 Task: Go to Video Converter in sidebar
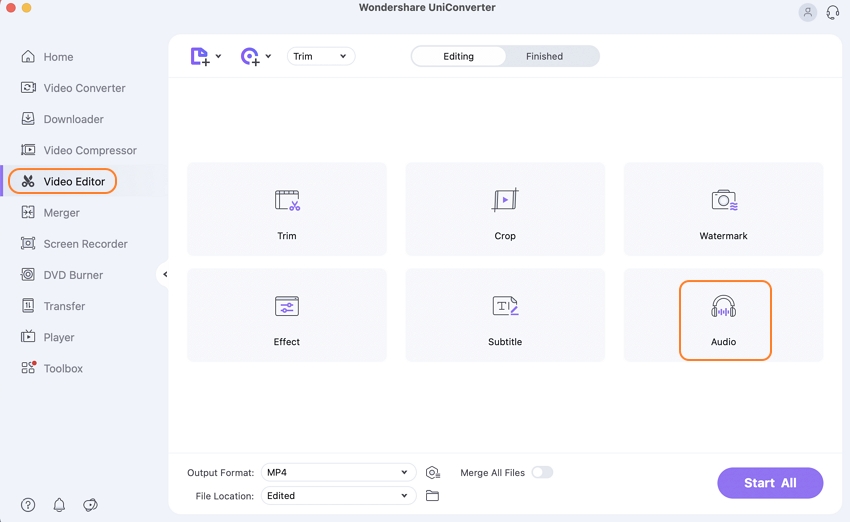[84, 88]
